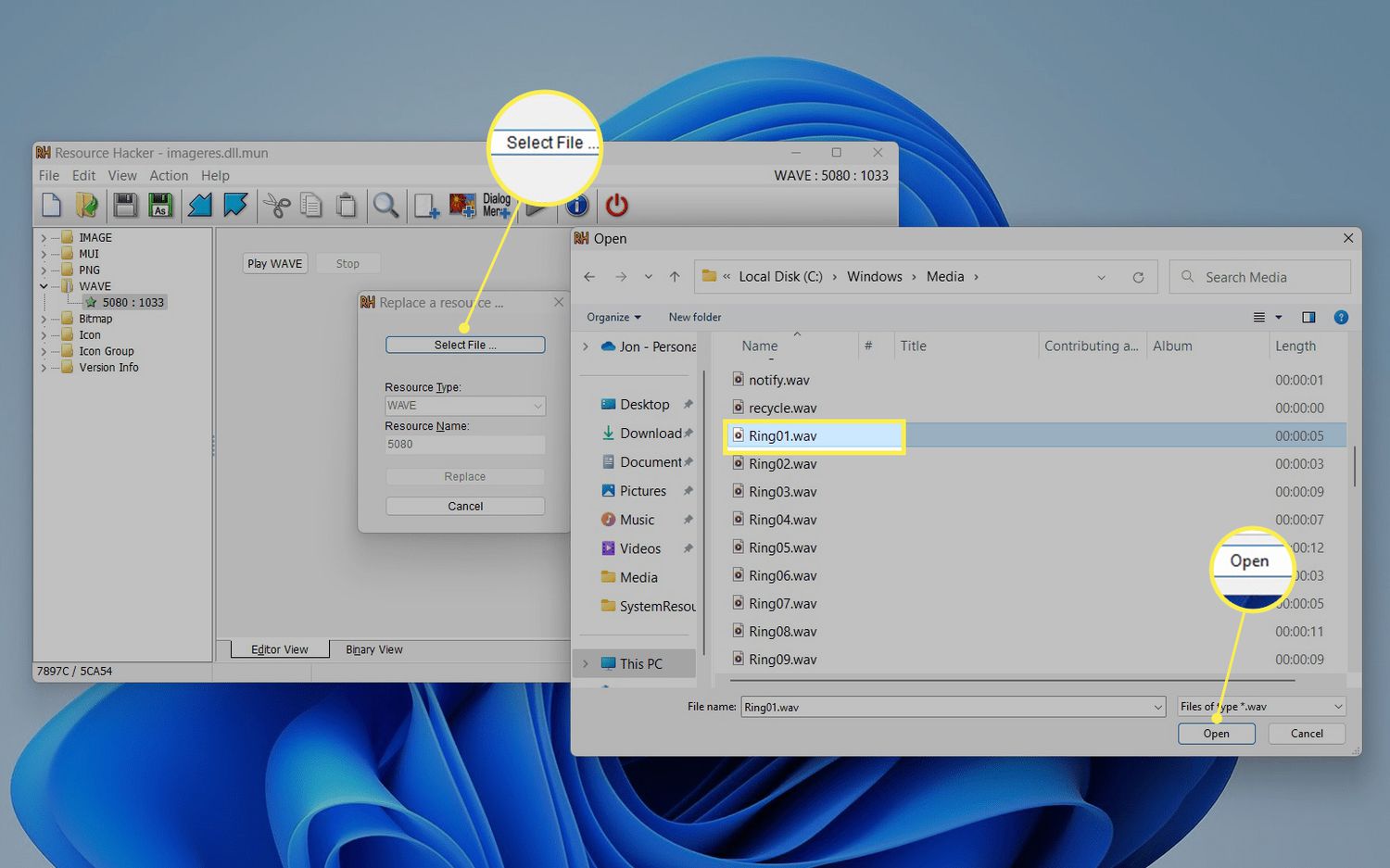This screenshot has height=868, width=1390.
Task: Select the Ring01.wav file
Action: tap(783, 436)
